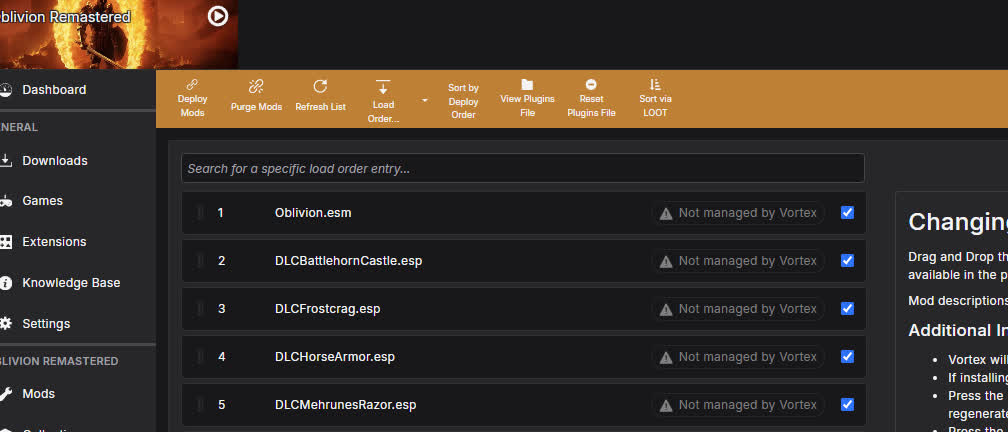Click Not managed by Vortex on DLCHorseArmor.esp
The width and height of the screenshot is (1008, 432).
click(x=738, y=357)
